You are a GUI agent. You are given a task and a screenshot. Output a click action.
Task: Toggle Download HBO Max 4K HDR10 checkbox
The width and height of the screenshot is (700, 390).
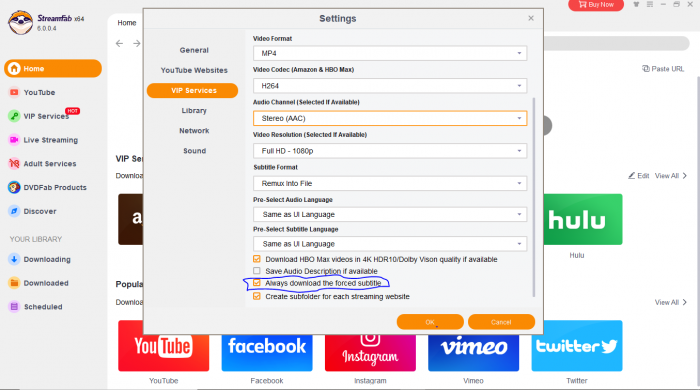pyautogui.click(x=257, y=259)
